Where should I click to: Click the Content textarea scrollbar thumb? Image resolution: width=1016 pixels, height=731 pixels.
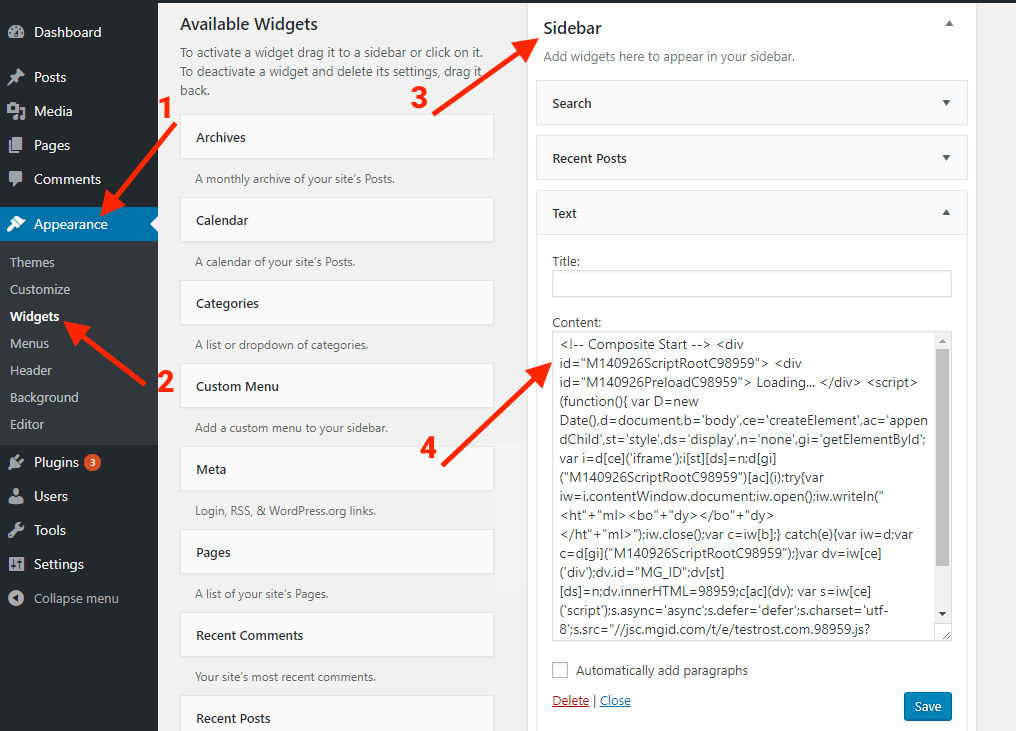pyautogui.click(x=943, y=457)
